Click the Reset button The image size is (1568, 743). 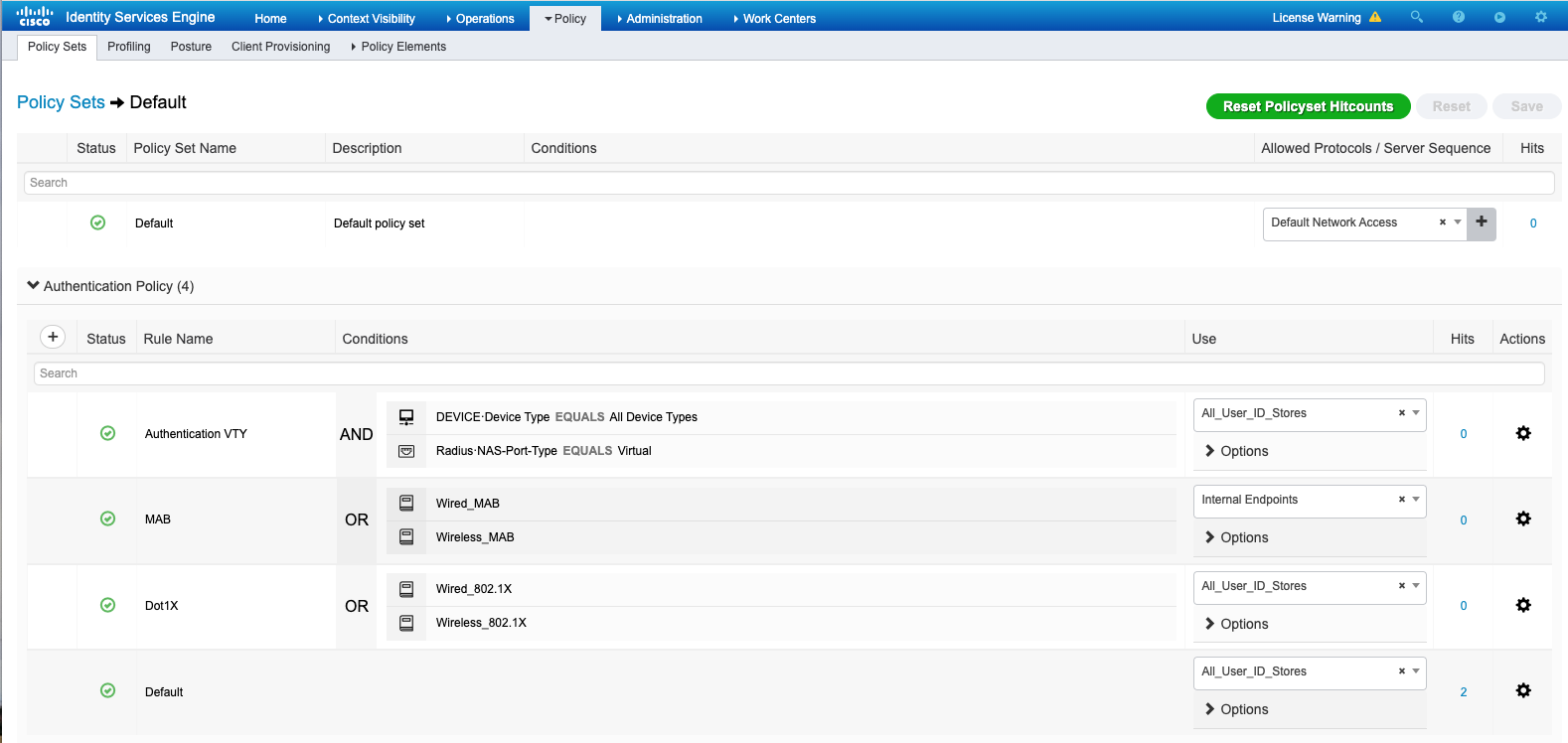1452,106
